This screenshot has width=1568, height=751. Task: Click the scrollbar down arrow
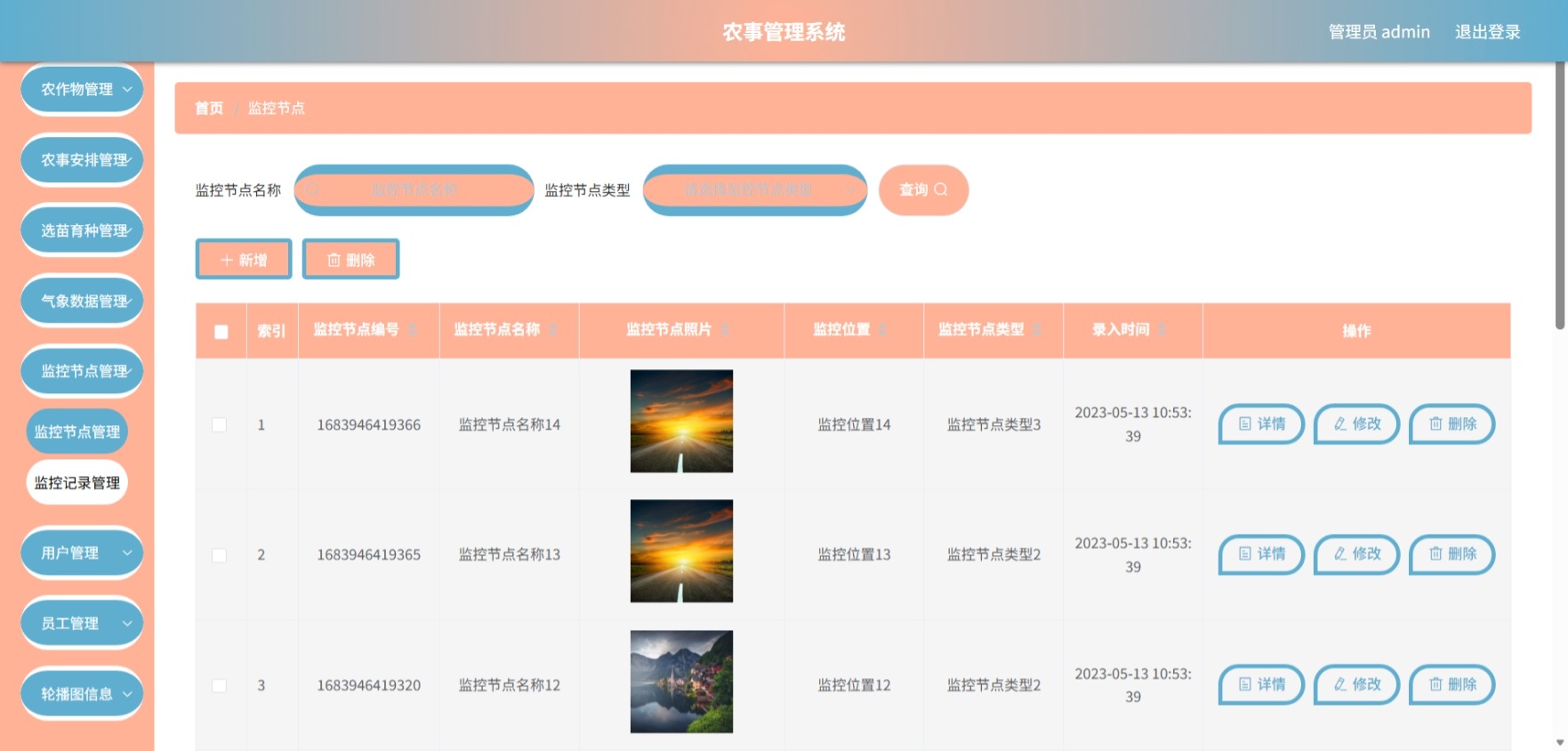1560,743
